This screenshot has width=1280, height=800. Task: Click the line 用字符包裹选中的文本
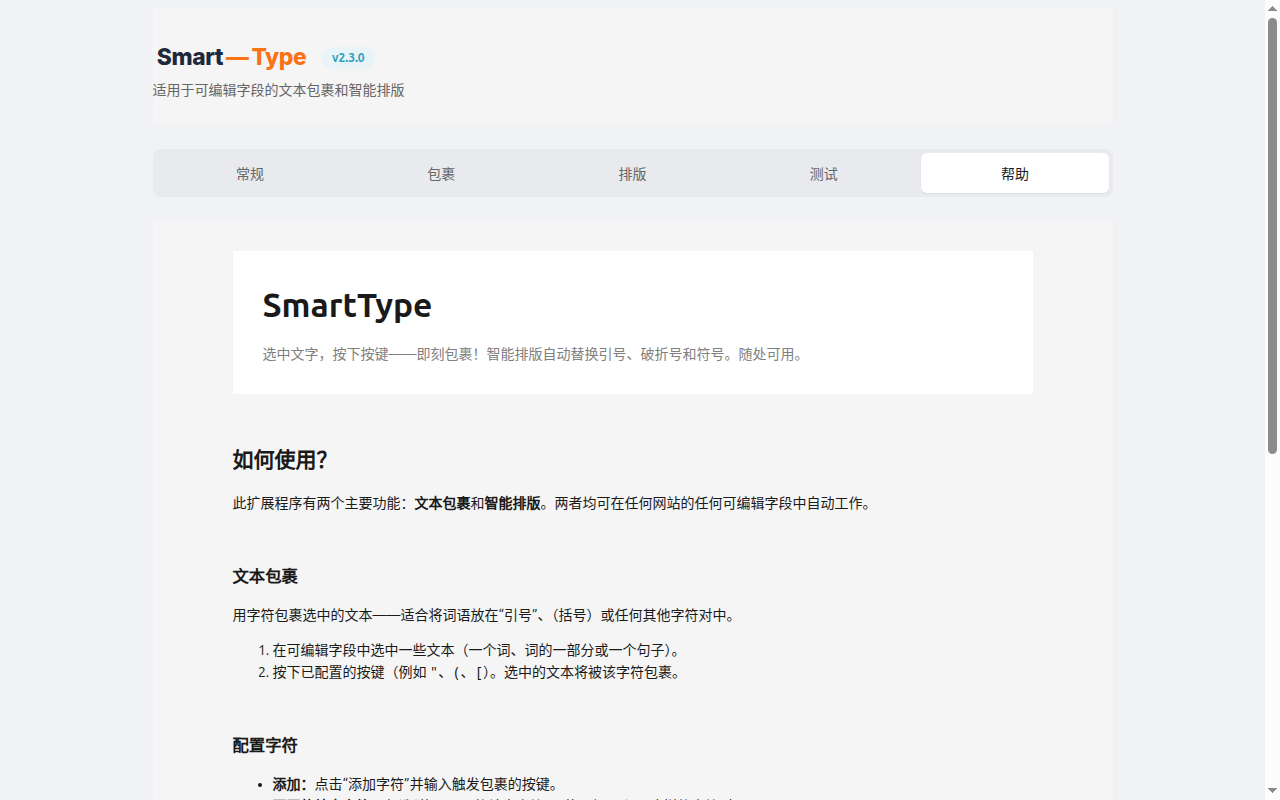tap(486, 616)
